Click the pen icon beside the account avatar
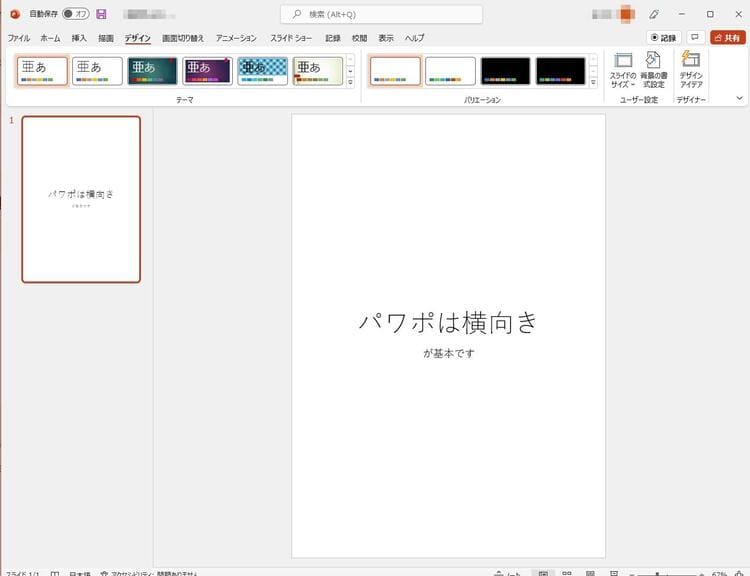The height and width of the screenshot is (576, 750). pyautogui.click(x=654, y=14)
